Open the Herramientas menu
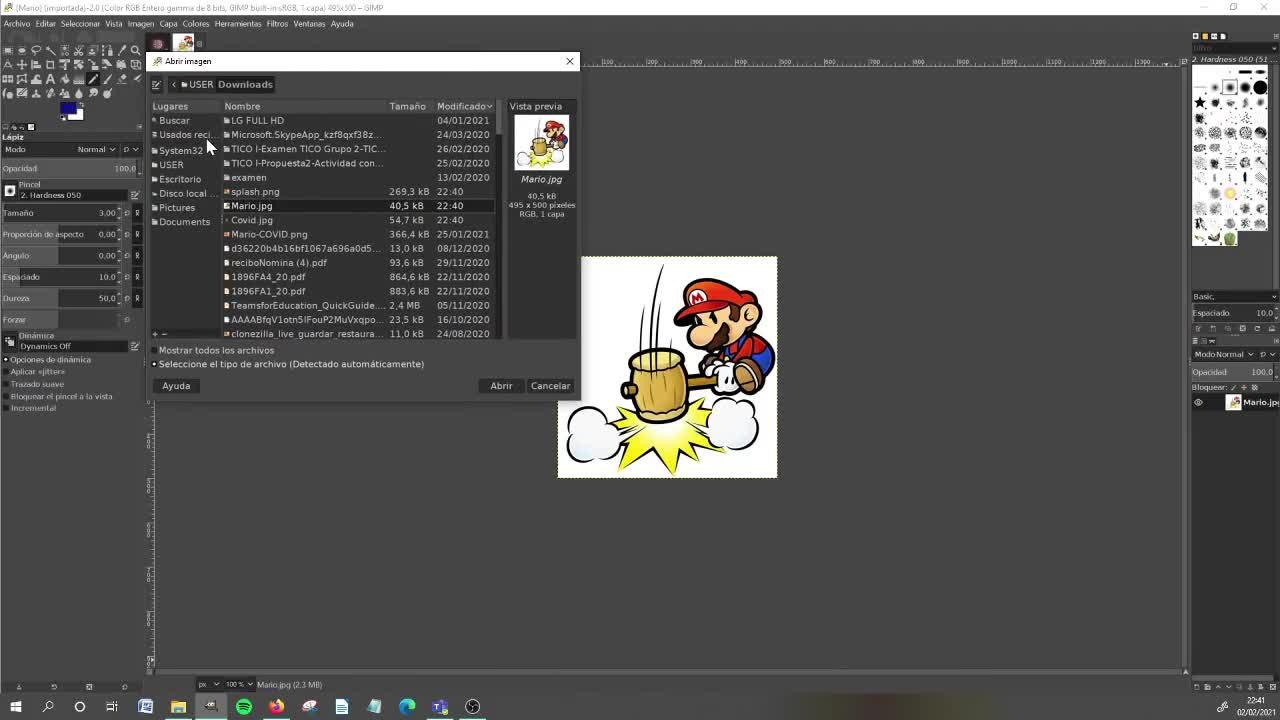 click(x=238, y=24)
